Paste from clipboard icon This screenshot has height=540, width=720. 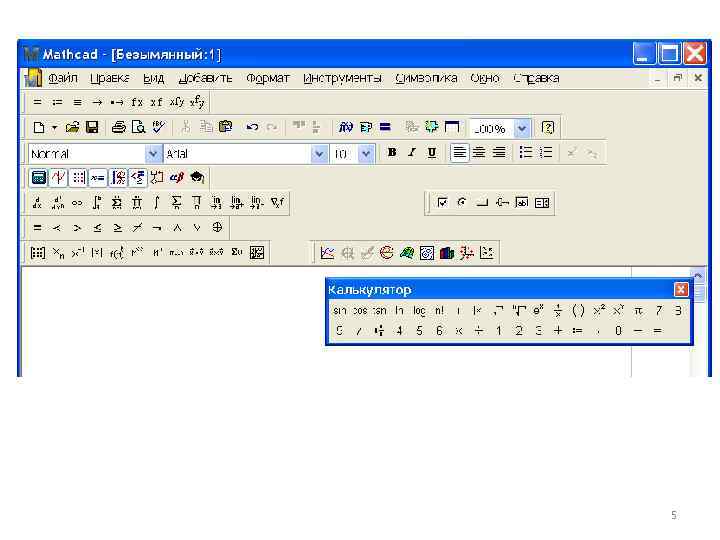tap(225, 127)
